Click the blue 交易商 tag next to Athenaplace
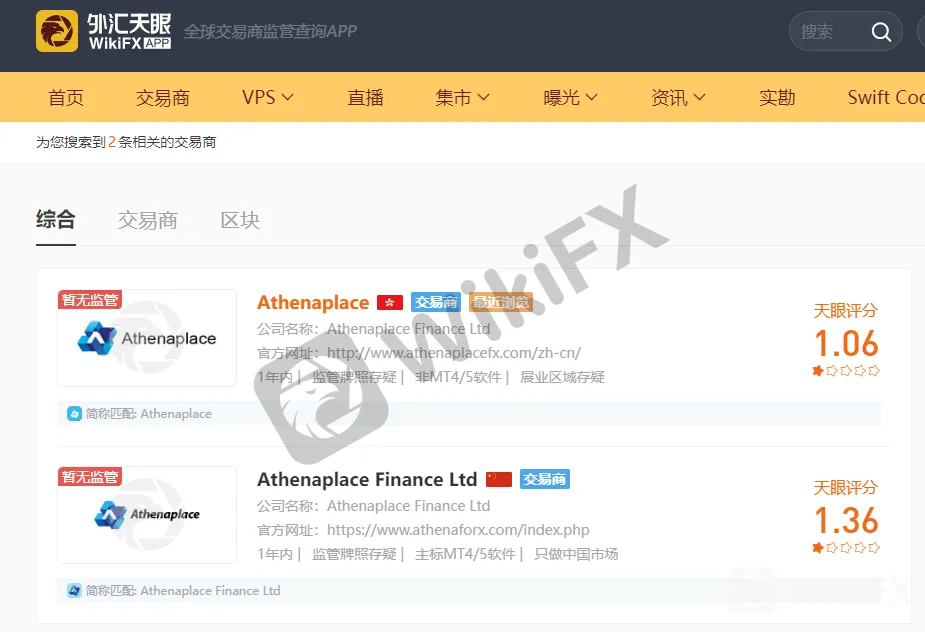925x632 pixels. (x=436, y=302)
